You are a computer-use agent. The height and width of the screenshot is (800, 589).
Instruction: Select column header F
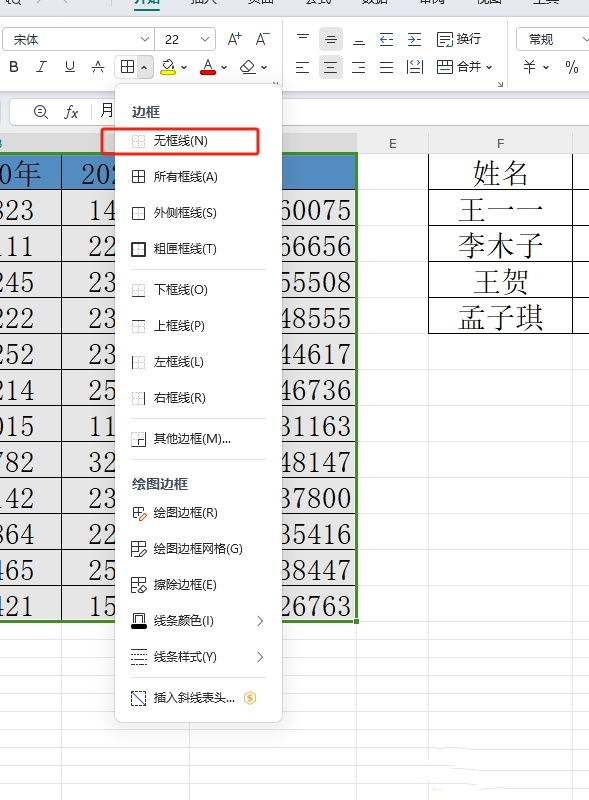pyautogui.click(x=500, y=143)
